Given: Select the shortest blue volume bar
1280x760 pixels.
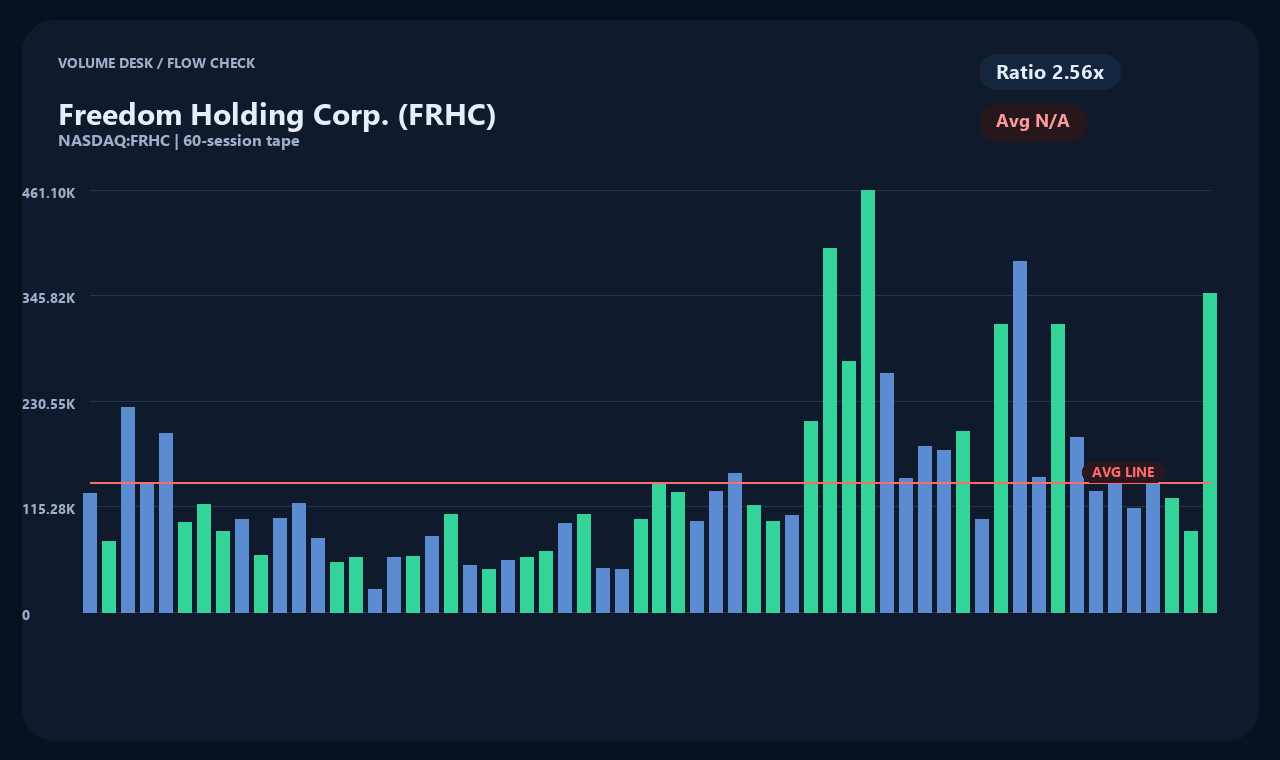Looking at the screenshot, I should [375, 601].
